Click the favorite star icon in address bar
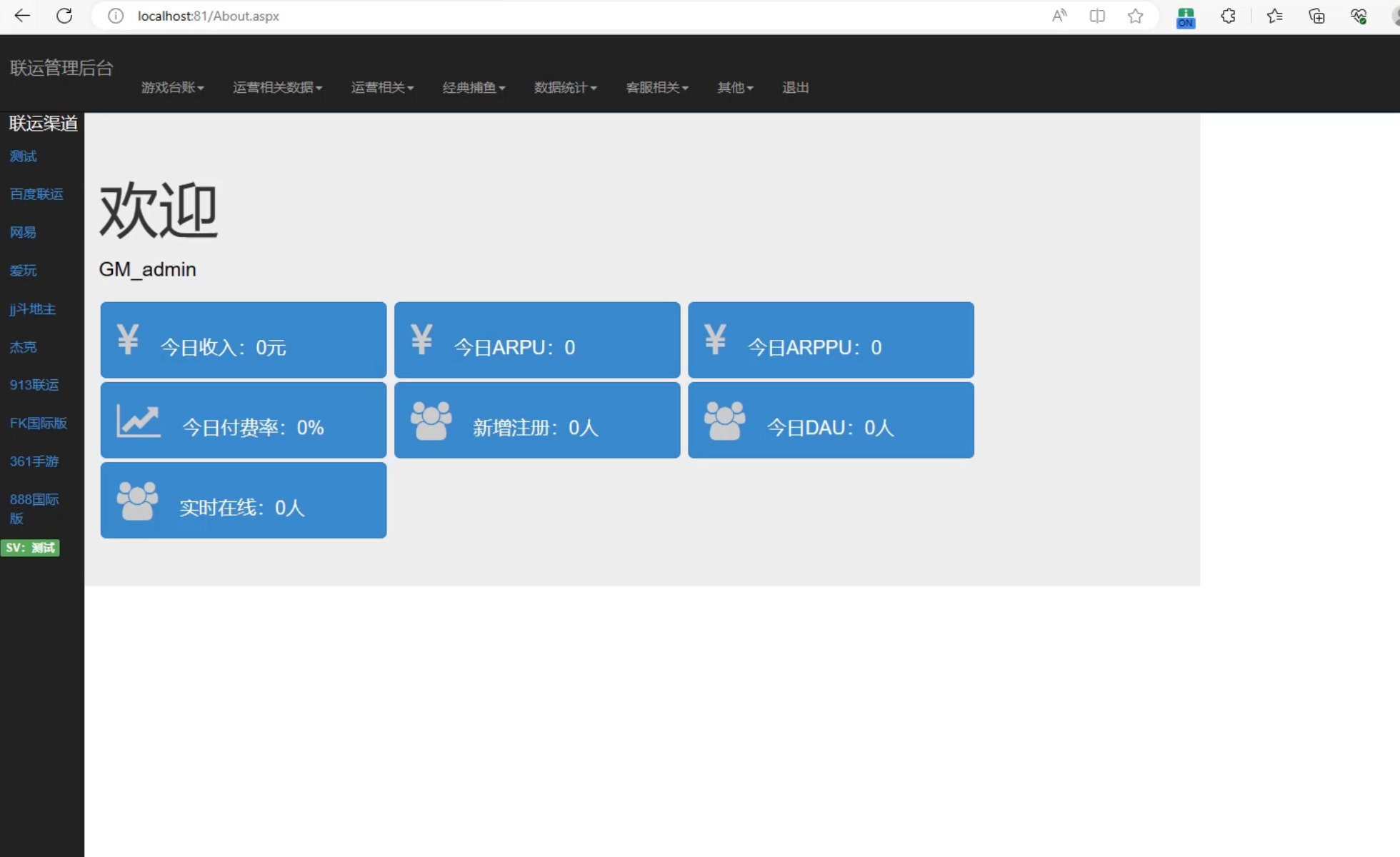 [x=1135, y=16]
